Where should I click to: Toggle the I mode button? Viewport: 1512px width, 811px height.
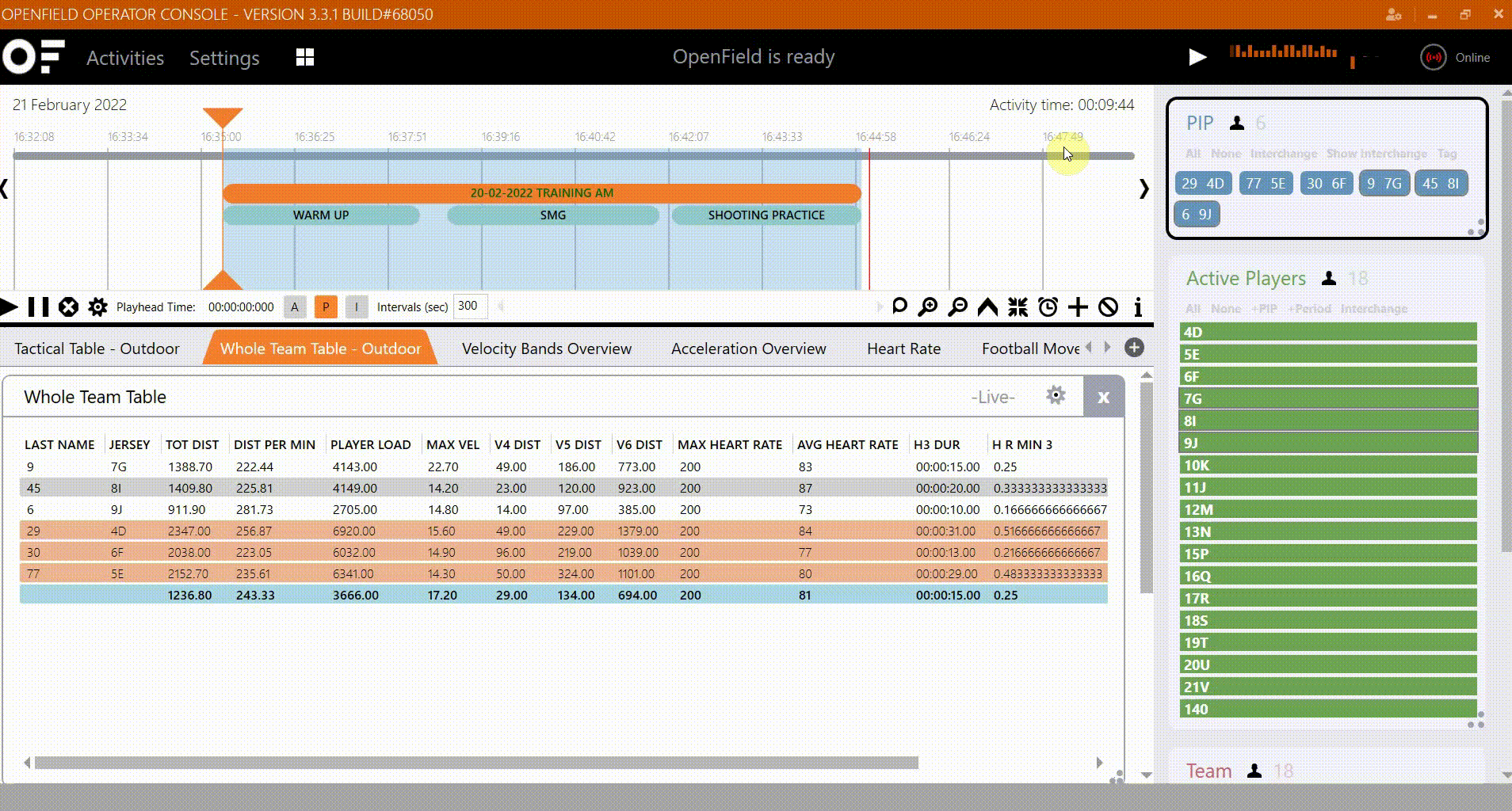(357, 307)
